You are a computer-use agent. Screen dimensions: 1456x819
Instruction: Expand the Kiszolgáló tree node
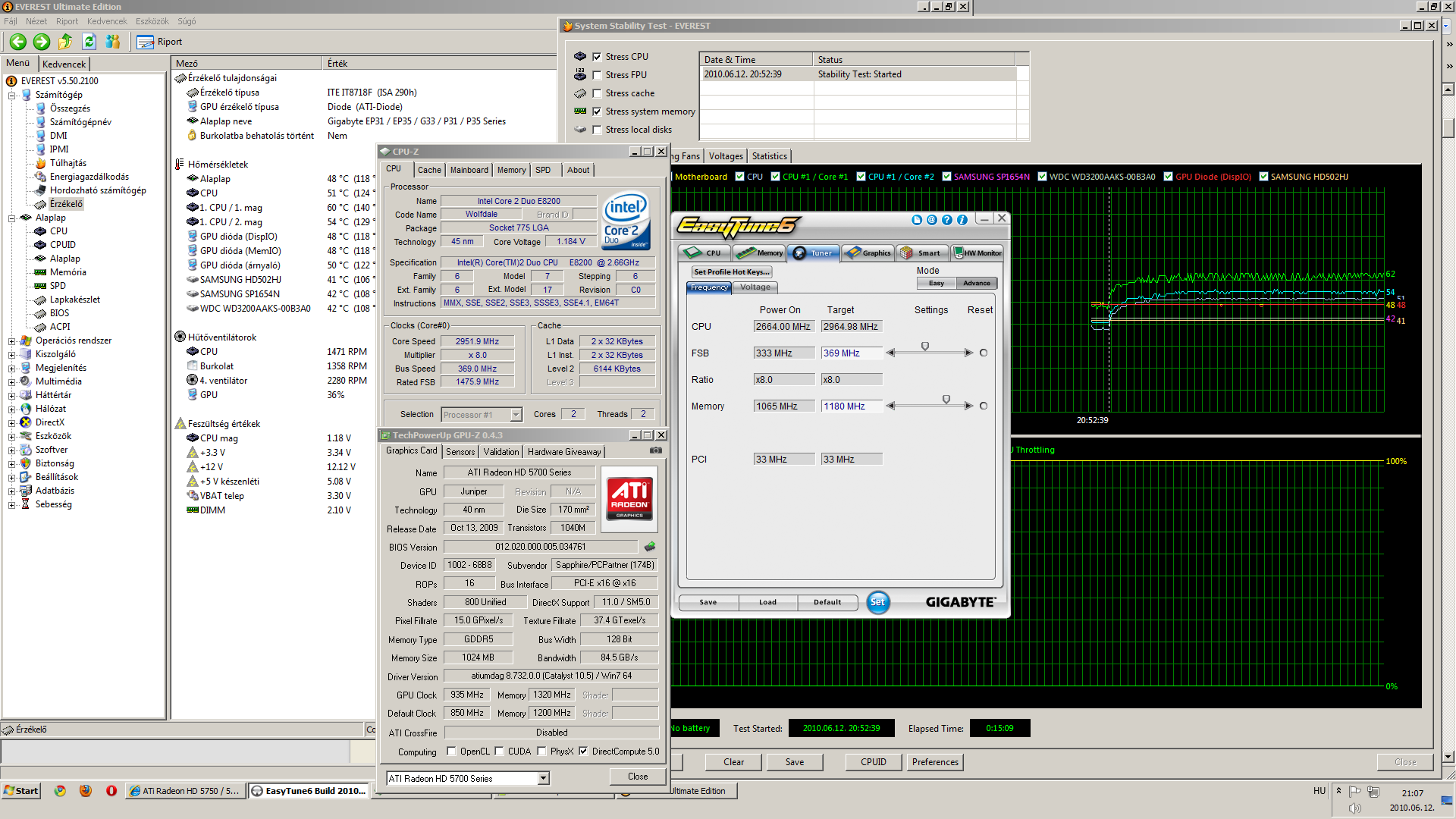[x=12, y=355]
